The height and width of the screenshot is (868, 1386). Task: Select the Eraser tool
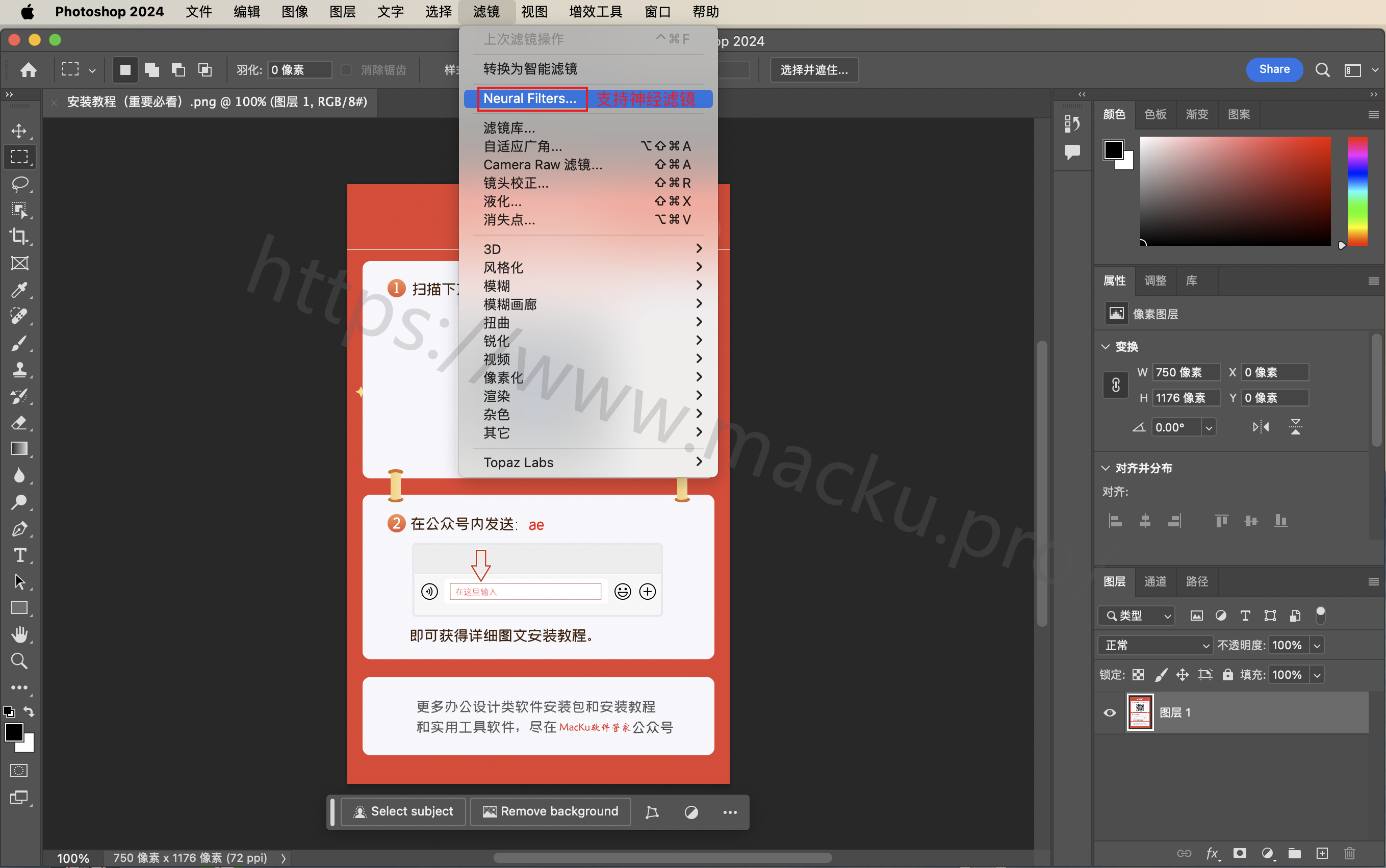19,422
